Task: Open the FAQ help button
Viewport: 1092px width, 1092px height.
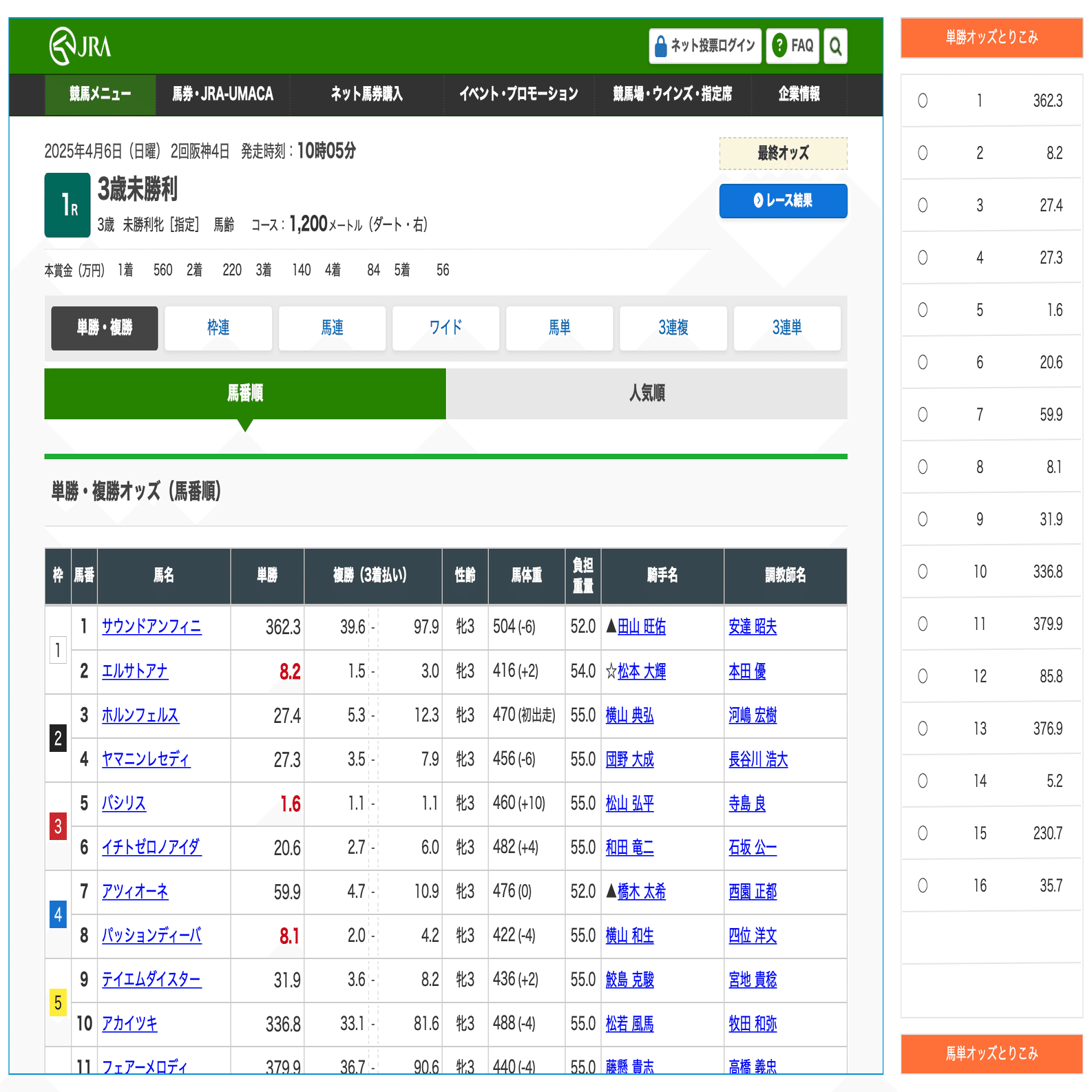Action: (792, 46)
